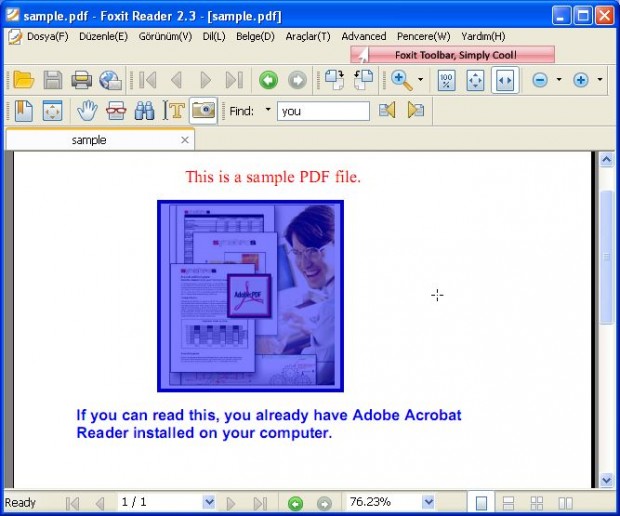Go to last page in status bar
The width and height of the screenshot is (620, 516).
[x=260, y=503]
